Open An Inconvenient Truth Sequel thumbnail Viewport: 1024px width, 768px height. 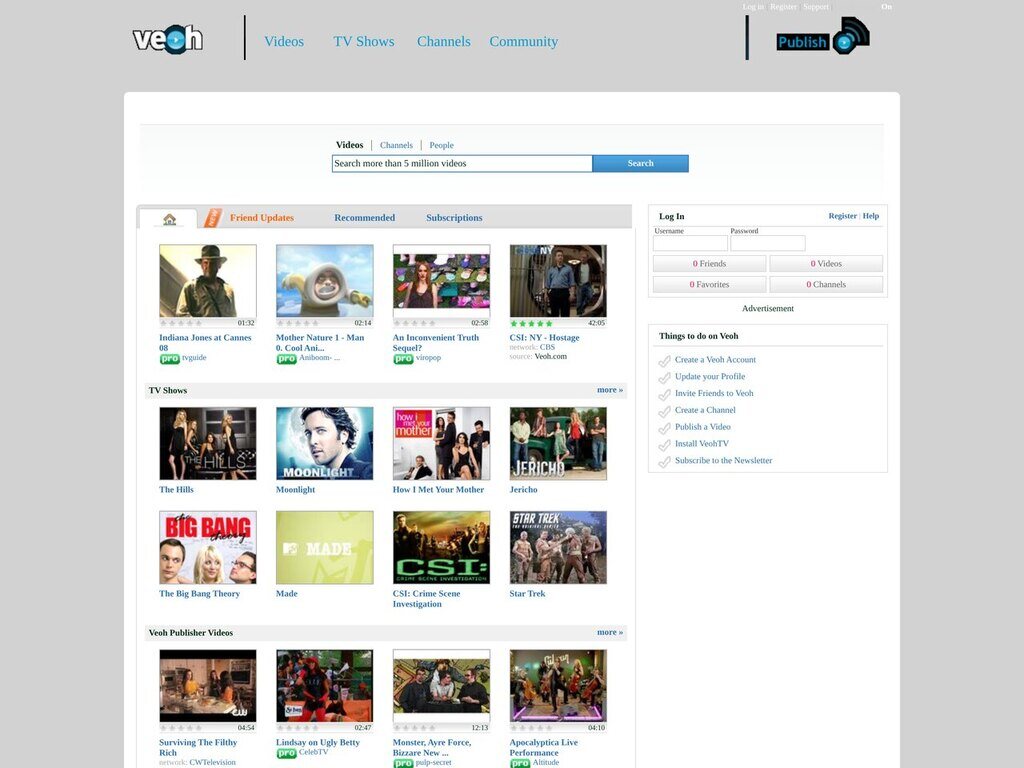click(x=441, y=281)
